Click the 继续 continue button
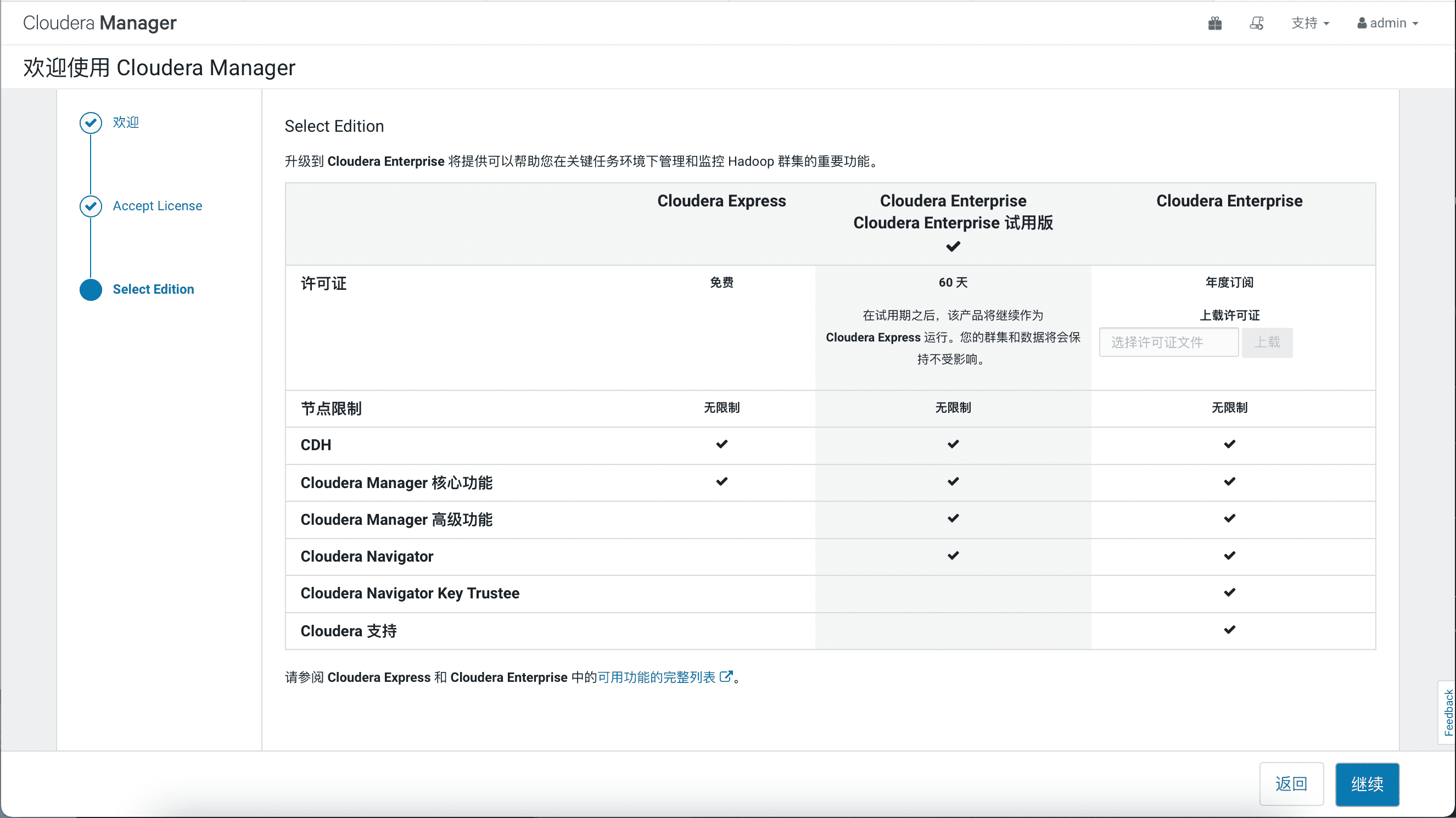 [1367, 784]
